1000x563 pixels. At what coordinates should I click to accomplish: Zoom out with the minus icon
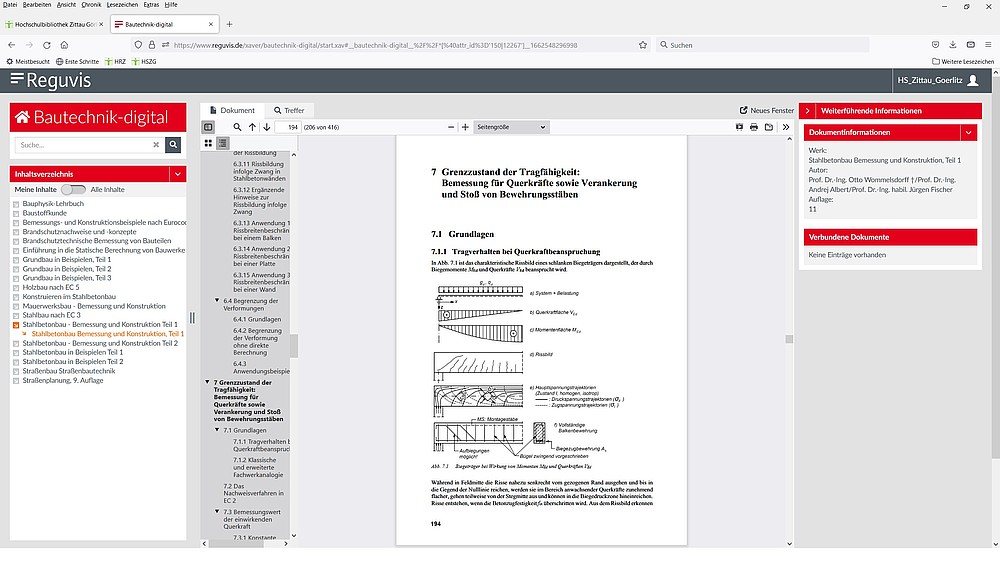(451, 128)
